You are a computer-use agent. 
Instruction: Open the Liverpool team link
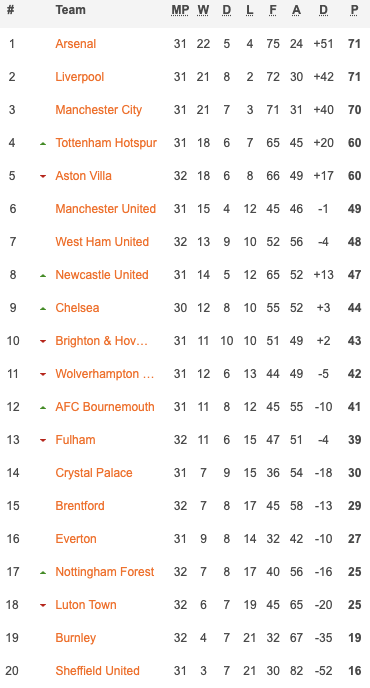coord(79,77)
